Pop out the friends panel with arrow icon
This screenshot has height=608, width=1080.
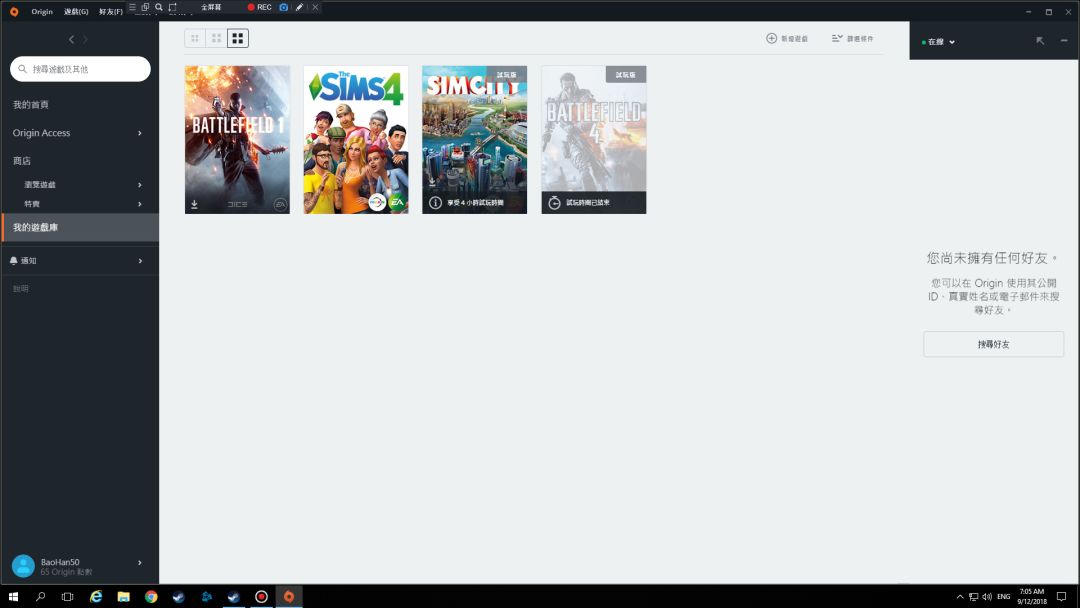(1040, 41)
